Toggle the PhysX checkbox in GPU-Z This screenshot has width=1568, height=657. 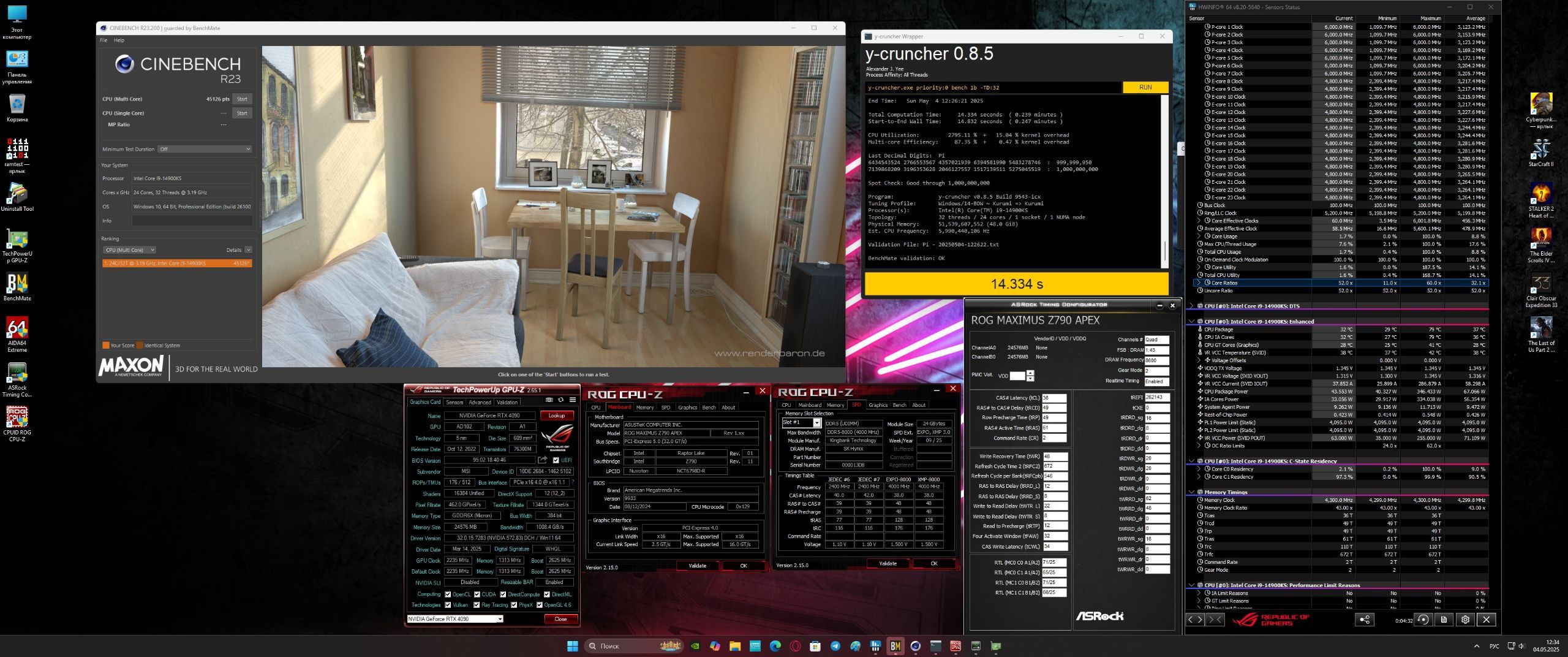pos(513,605)
